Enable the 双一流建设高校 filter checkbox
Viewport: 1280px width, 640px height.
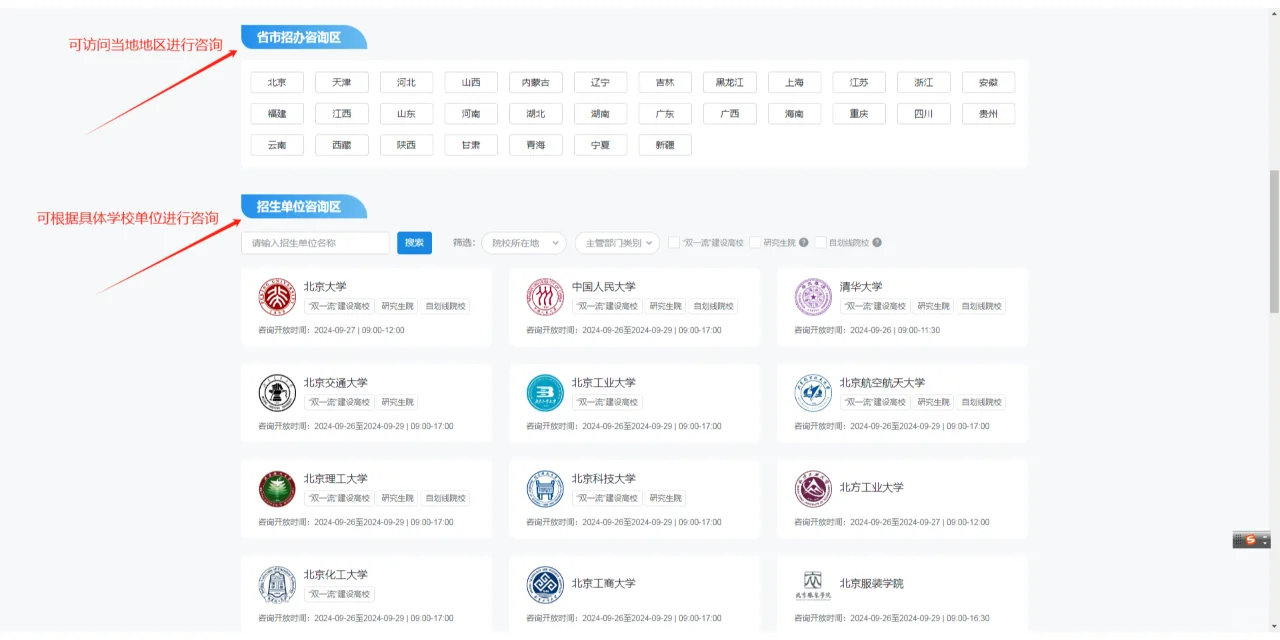coord(674,242)
